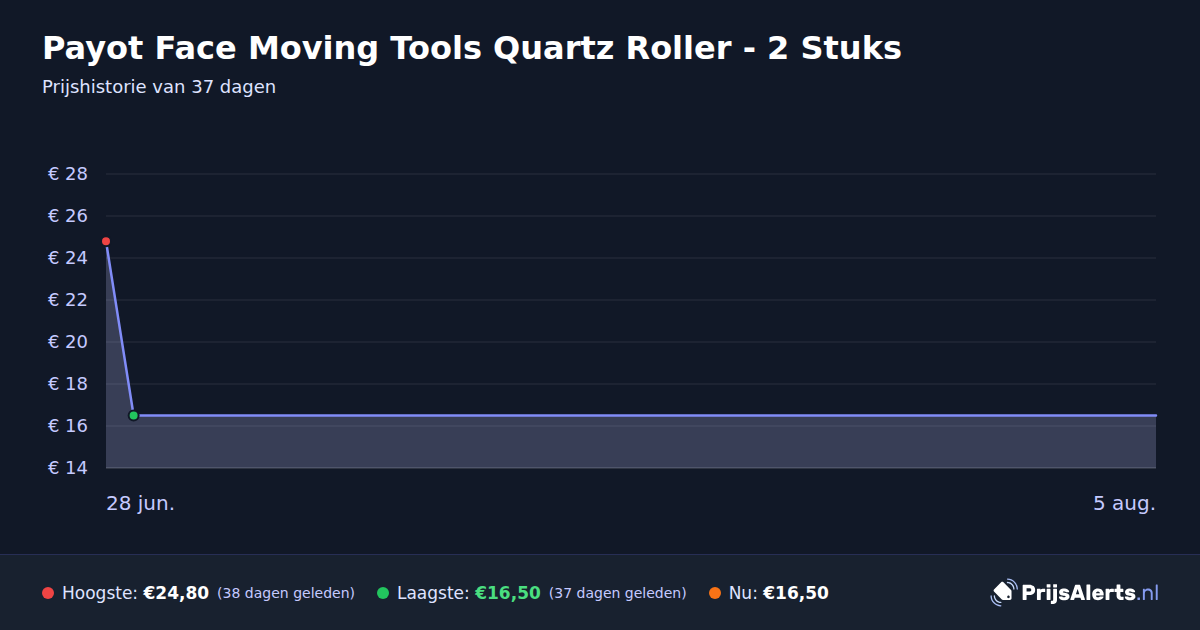This screenshot has width=1200, height=630.
Task: Click the flat blue price line
Action: click(645, 415)
